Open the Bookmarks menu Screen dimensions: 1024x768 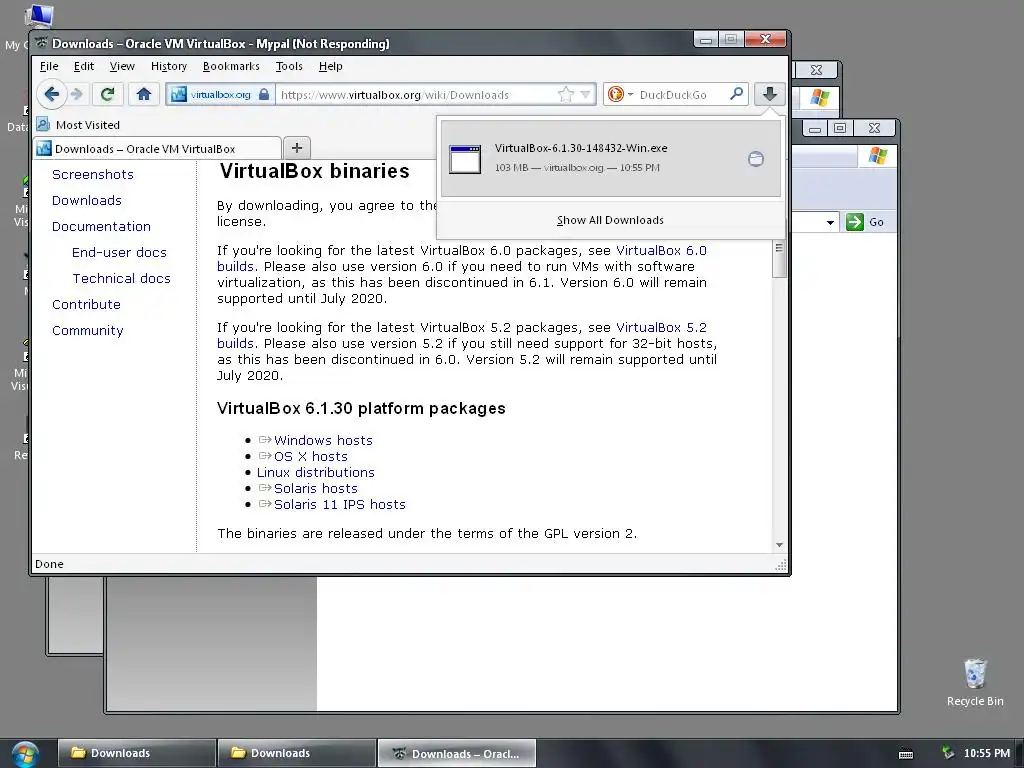(x=231, y=66)
